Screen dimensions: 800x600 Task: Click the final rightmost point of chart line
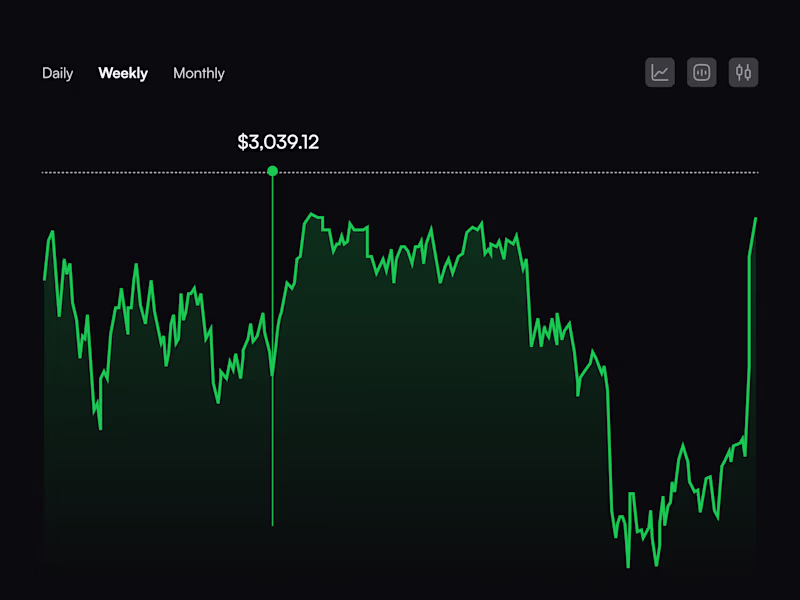[x=756, y=218]
